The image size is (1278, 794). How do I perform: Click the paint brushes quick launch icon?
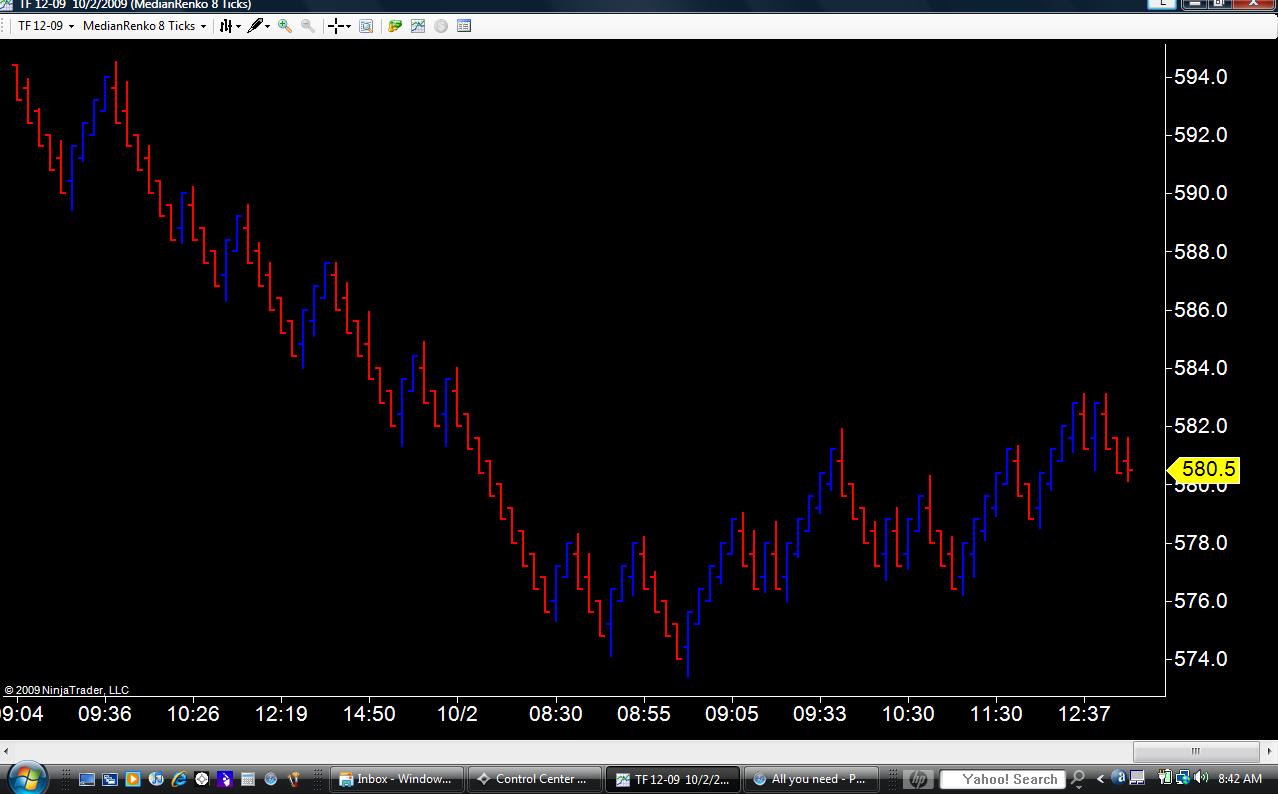pyautogui.click(x=294, y=779)
